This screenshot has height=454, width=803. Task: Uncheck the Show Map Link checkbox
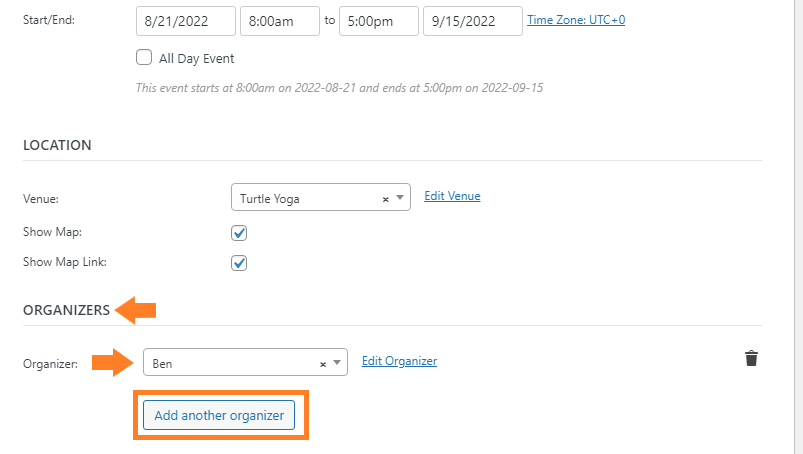click(x=239, y=263)
